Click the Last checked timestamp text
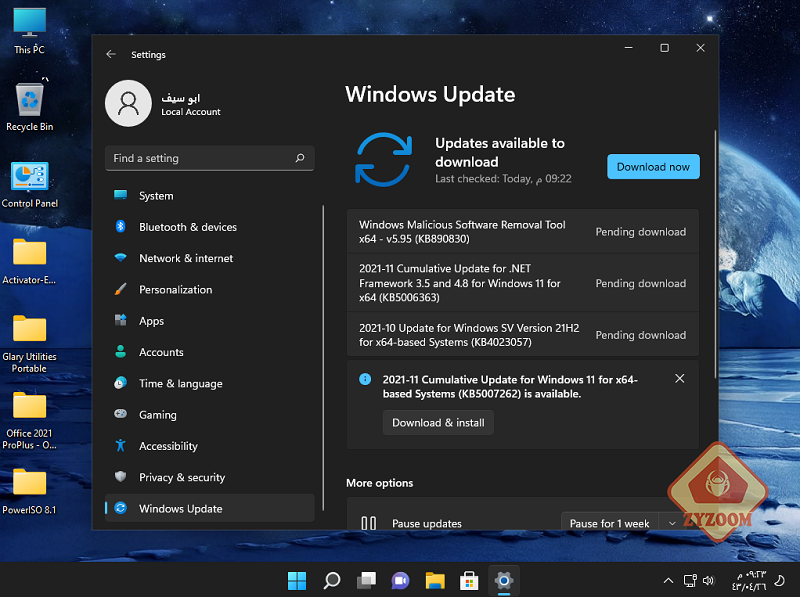 503,179
